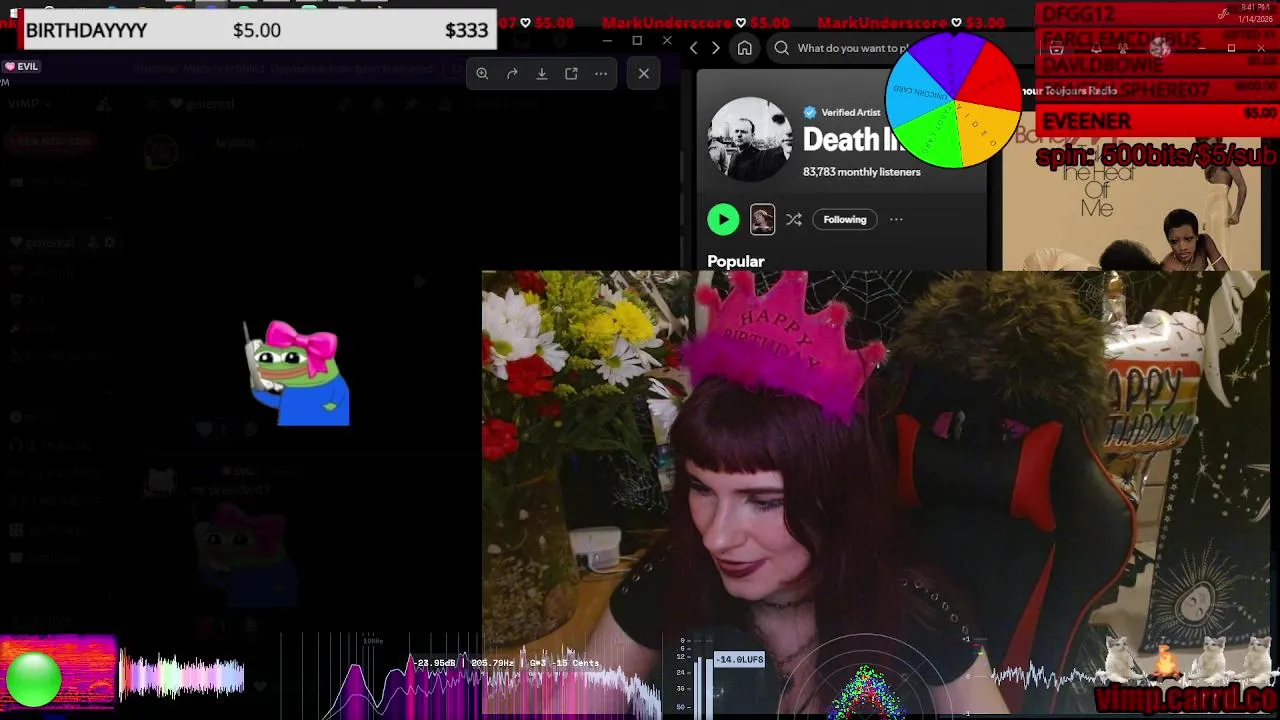Open the image in browser icon
The image size is (1280, 720).
point(571,73)
